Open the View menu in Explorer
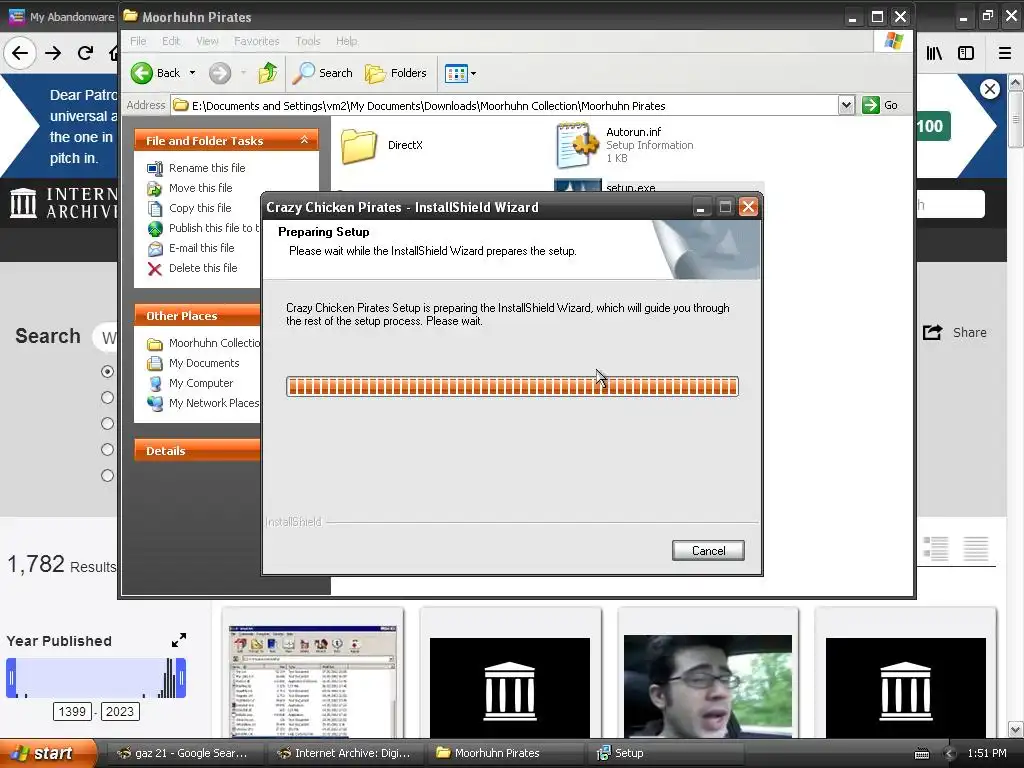This screenshot has height=768, width=1024. pyautogui.click(x=207, y=41)
